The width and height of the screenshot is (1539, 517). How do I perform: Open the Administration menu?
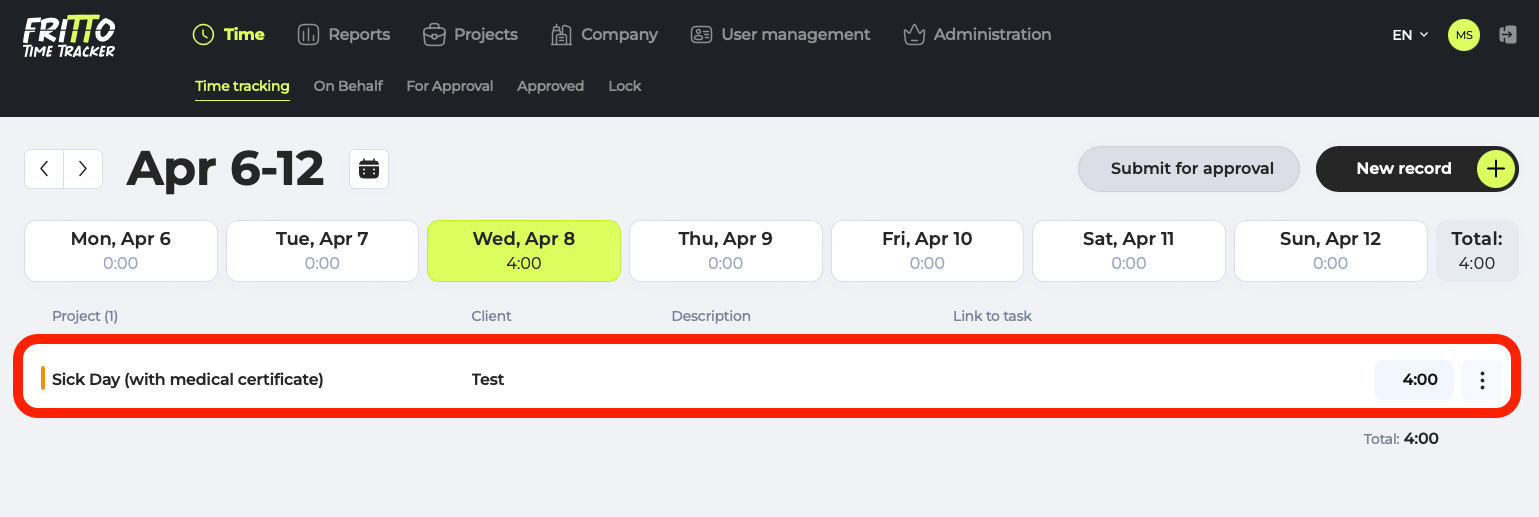click(x=976, y=35)
